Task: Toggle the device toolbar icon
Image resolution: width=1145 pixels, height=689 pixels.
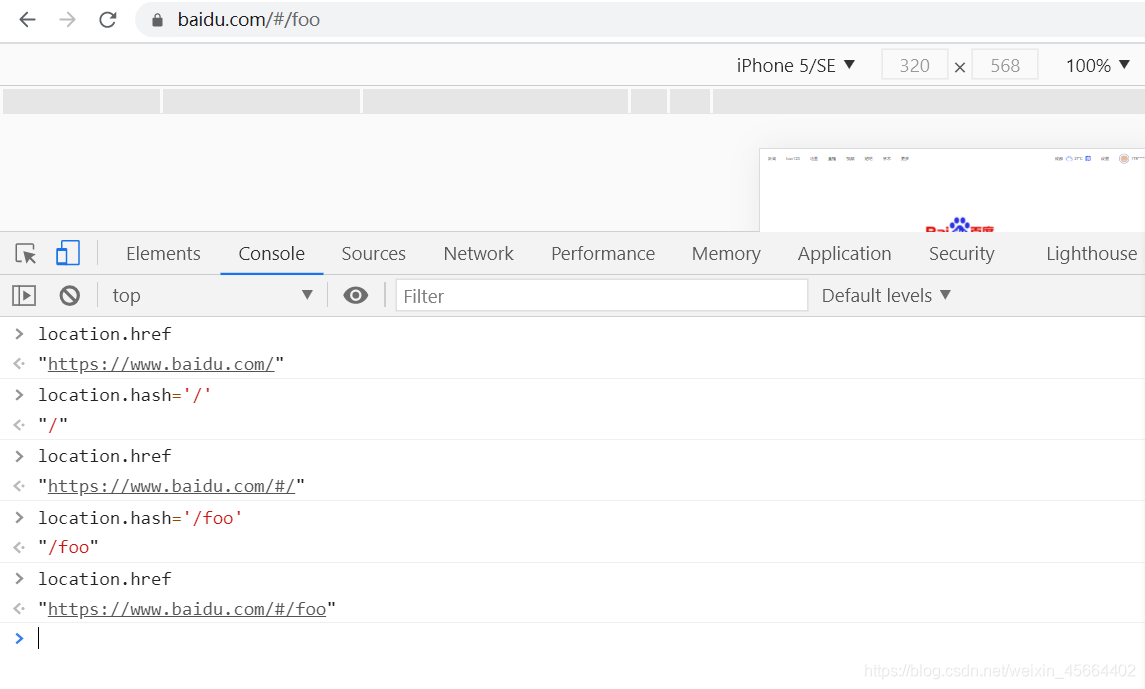Action: [x=68, y=253]
